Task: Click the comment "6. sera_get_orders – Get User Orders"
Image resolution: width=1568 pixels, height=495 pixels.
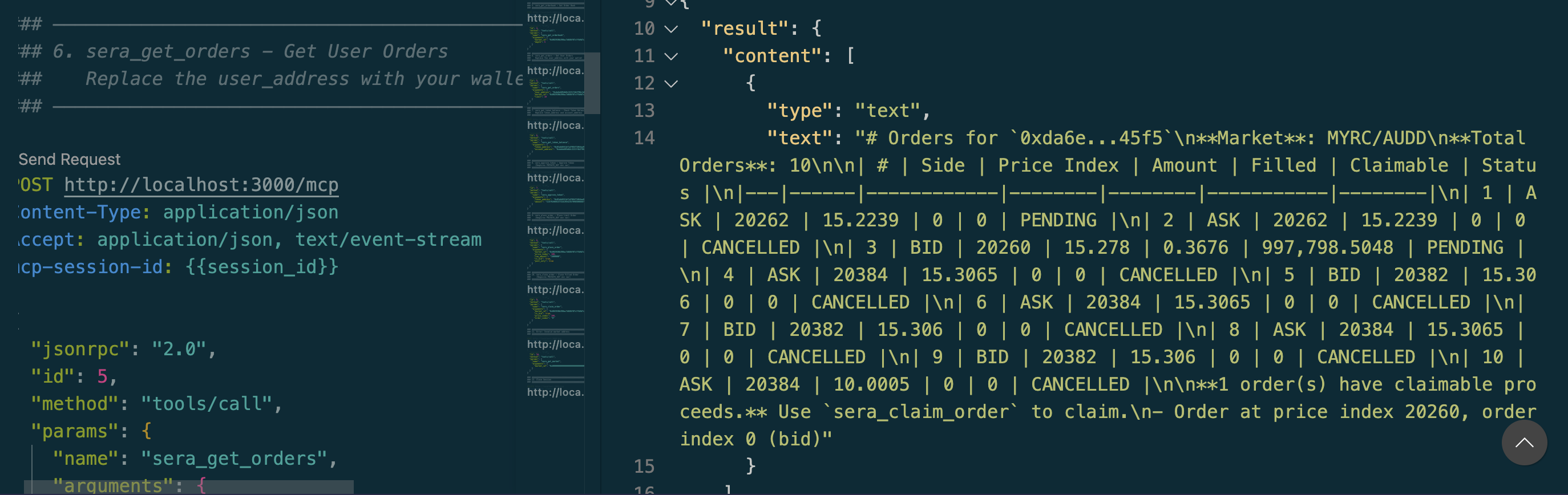Action: [251, 52]
